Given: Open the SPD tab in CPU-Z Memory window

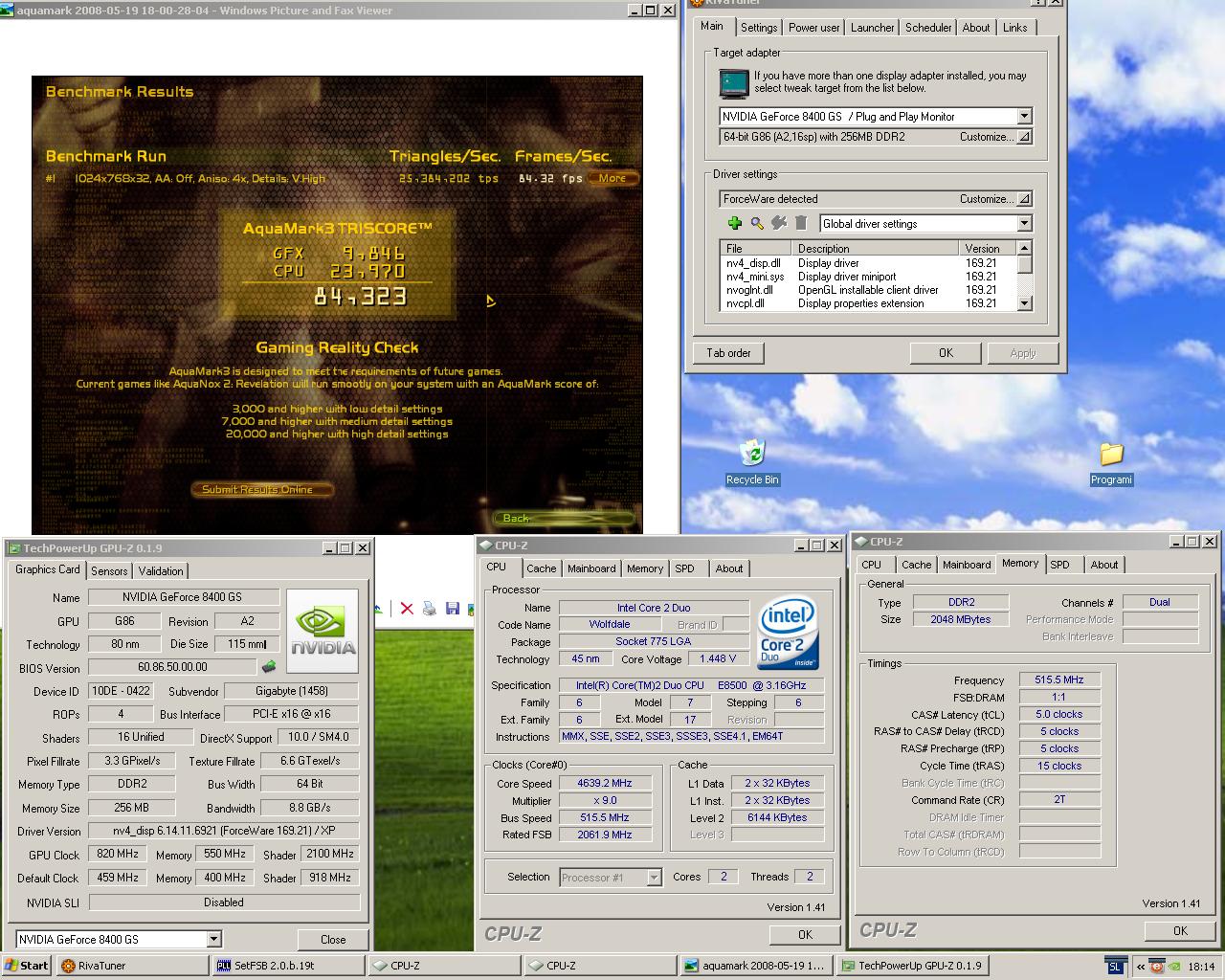Looking at the screenshot, I should point(1059,565).
